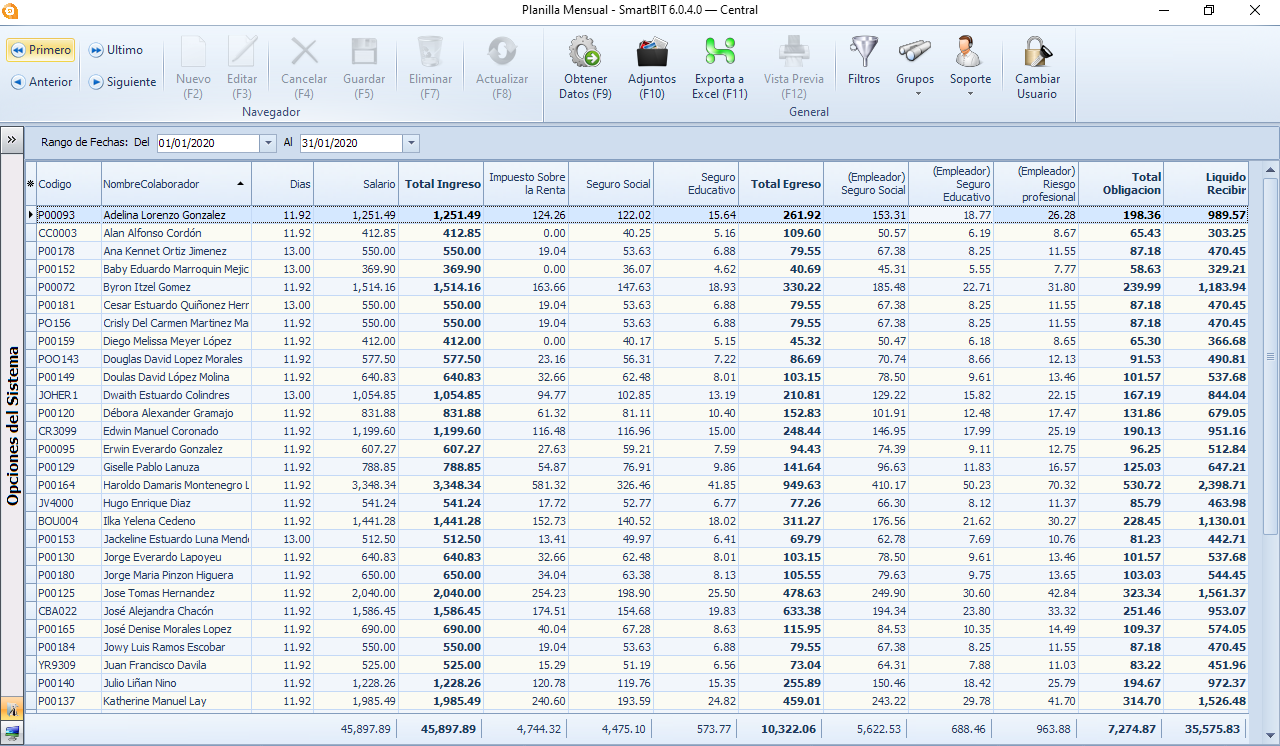Move to next record with Siguiente
This screenshot has height=746, width=1280.
click(122, 82)
